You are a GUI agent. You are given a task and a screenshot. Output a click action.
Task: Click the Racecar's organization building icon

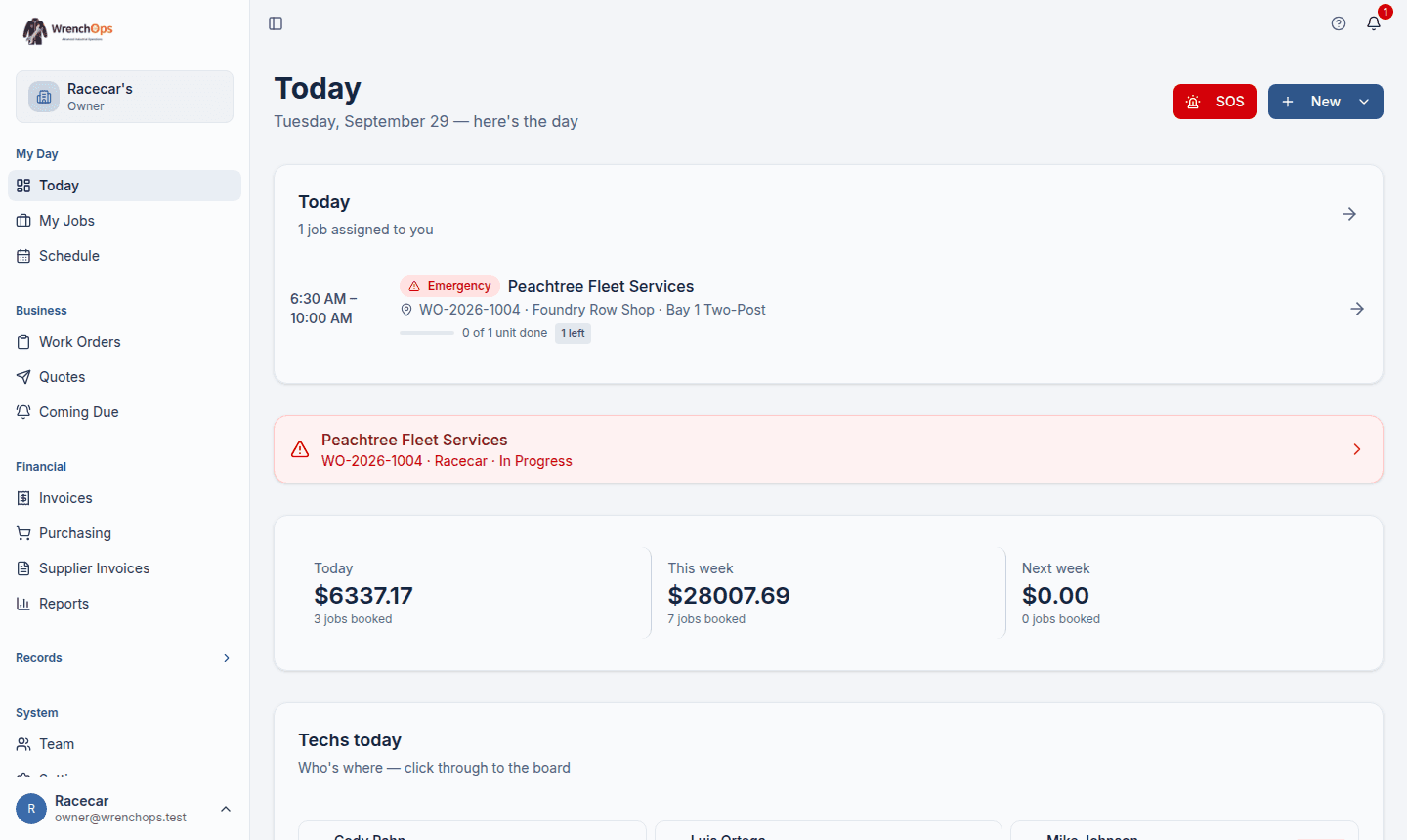(44, 97)
